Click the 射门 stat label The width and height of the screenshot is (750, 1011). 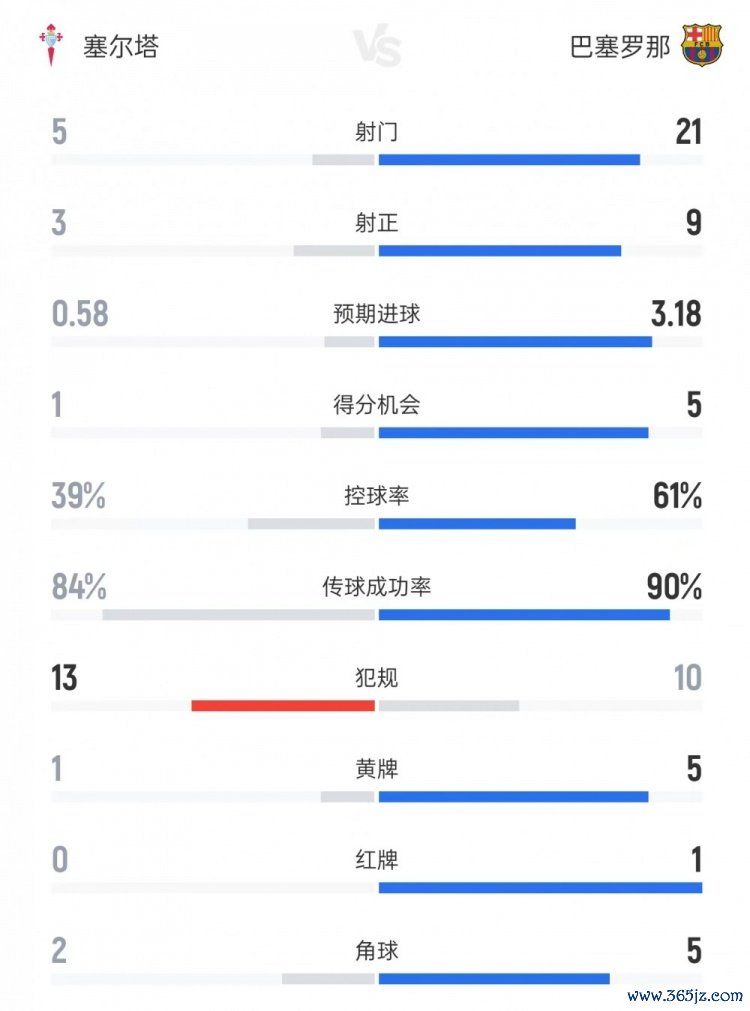pos(376,132)
